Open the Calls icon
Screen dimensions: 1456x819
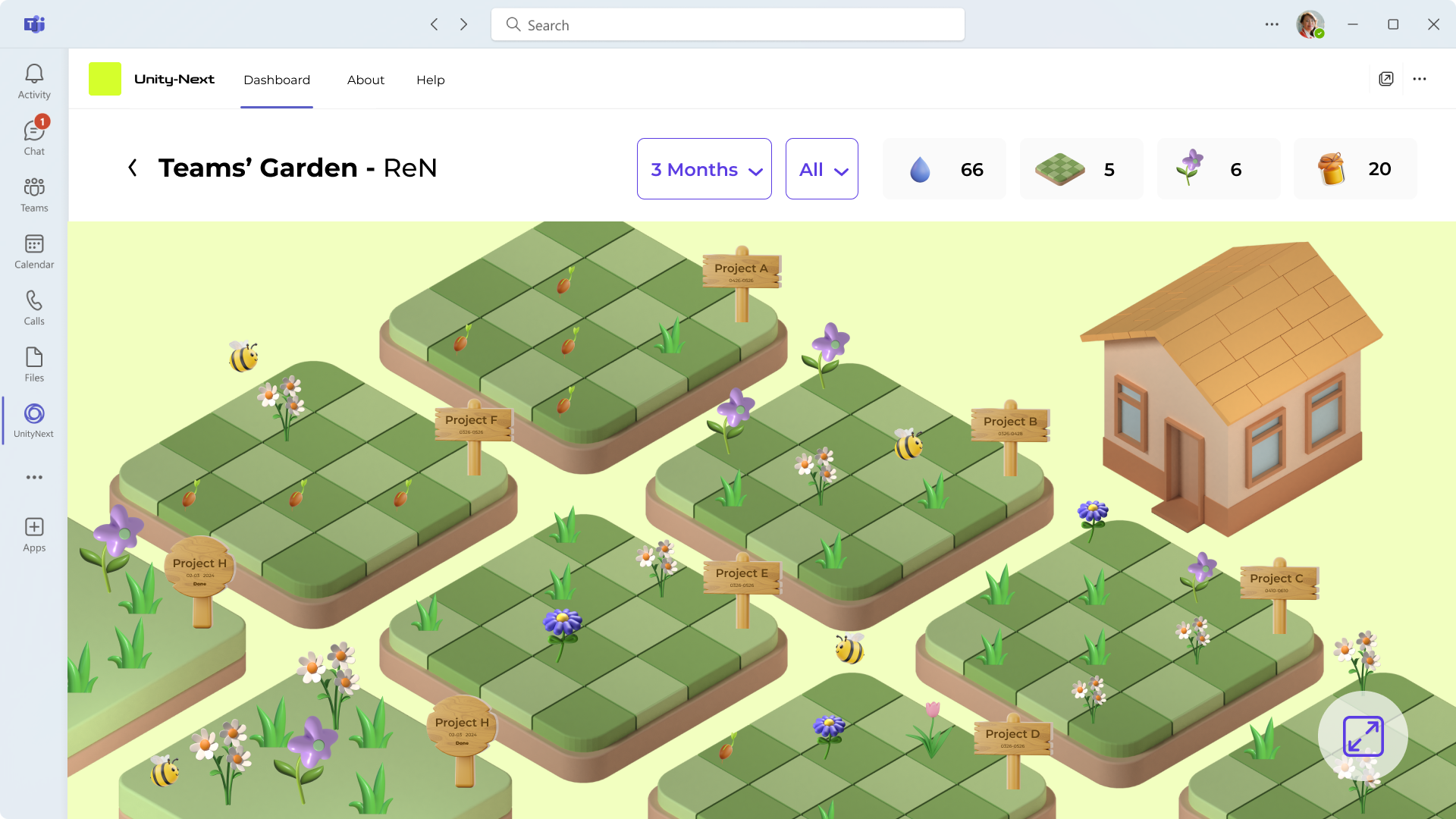click(34, 307)
